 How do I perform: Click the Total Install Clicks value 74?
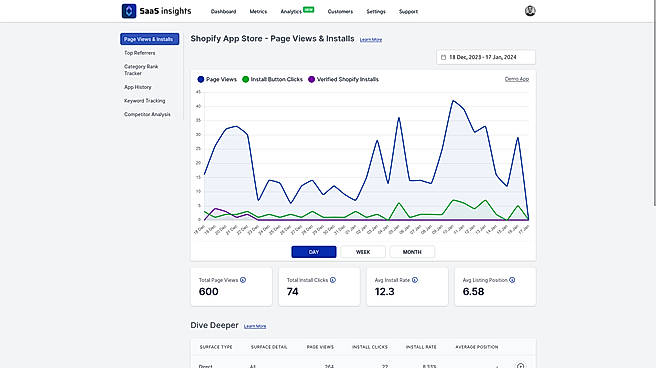(292, 291)
